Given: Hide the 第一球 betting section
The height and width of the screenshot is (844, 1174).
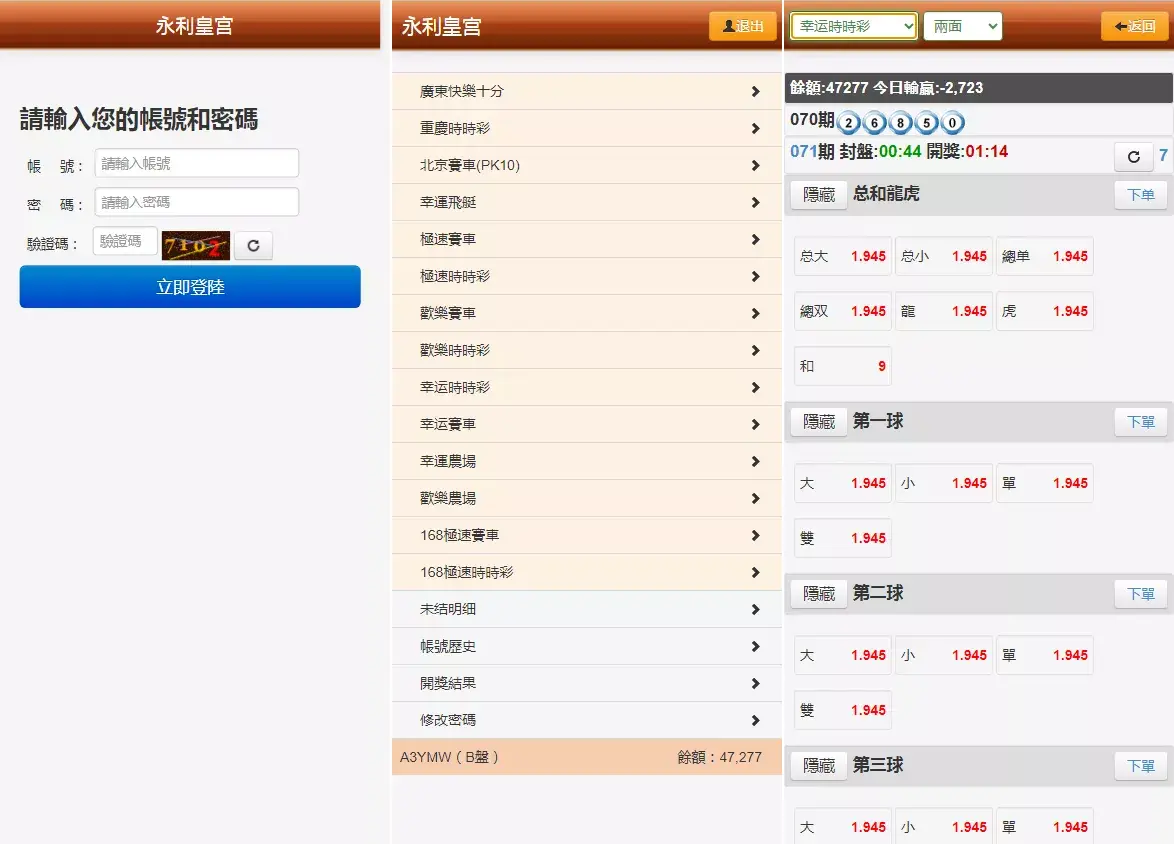Looking at the screenshot, I should (818, 422).
